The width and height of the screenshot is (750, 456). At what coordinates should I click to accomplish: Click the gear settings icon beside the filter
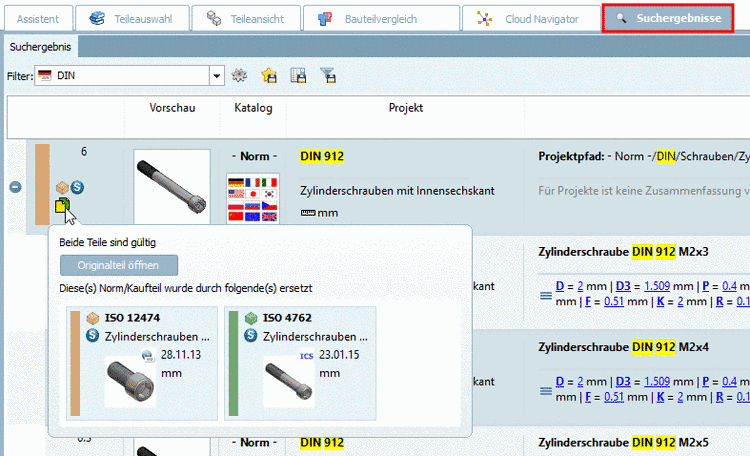pyautogui.click(x=239, y=75)
